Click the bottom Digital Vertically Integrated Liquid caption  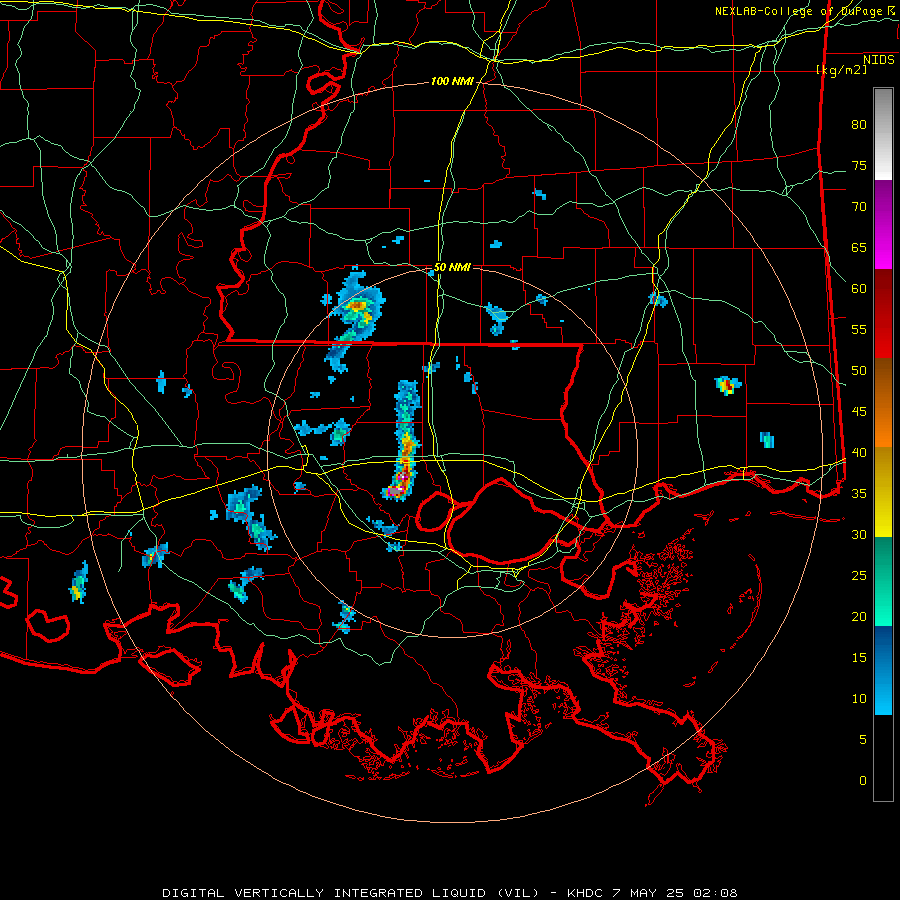point(449,893)
